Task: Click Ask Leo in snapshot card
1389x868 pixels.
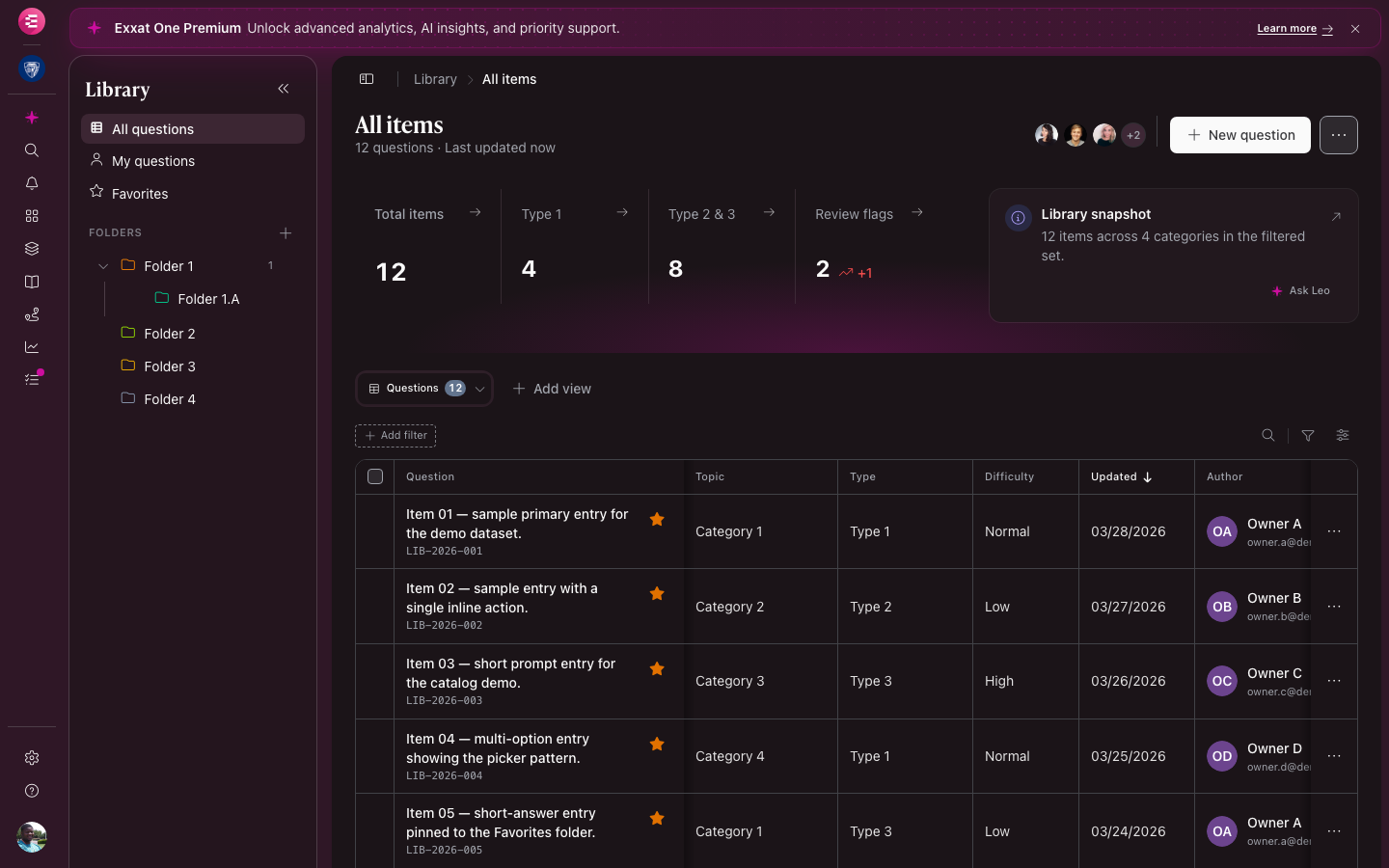Action: click(x=1300, y=290)
